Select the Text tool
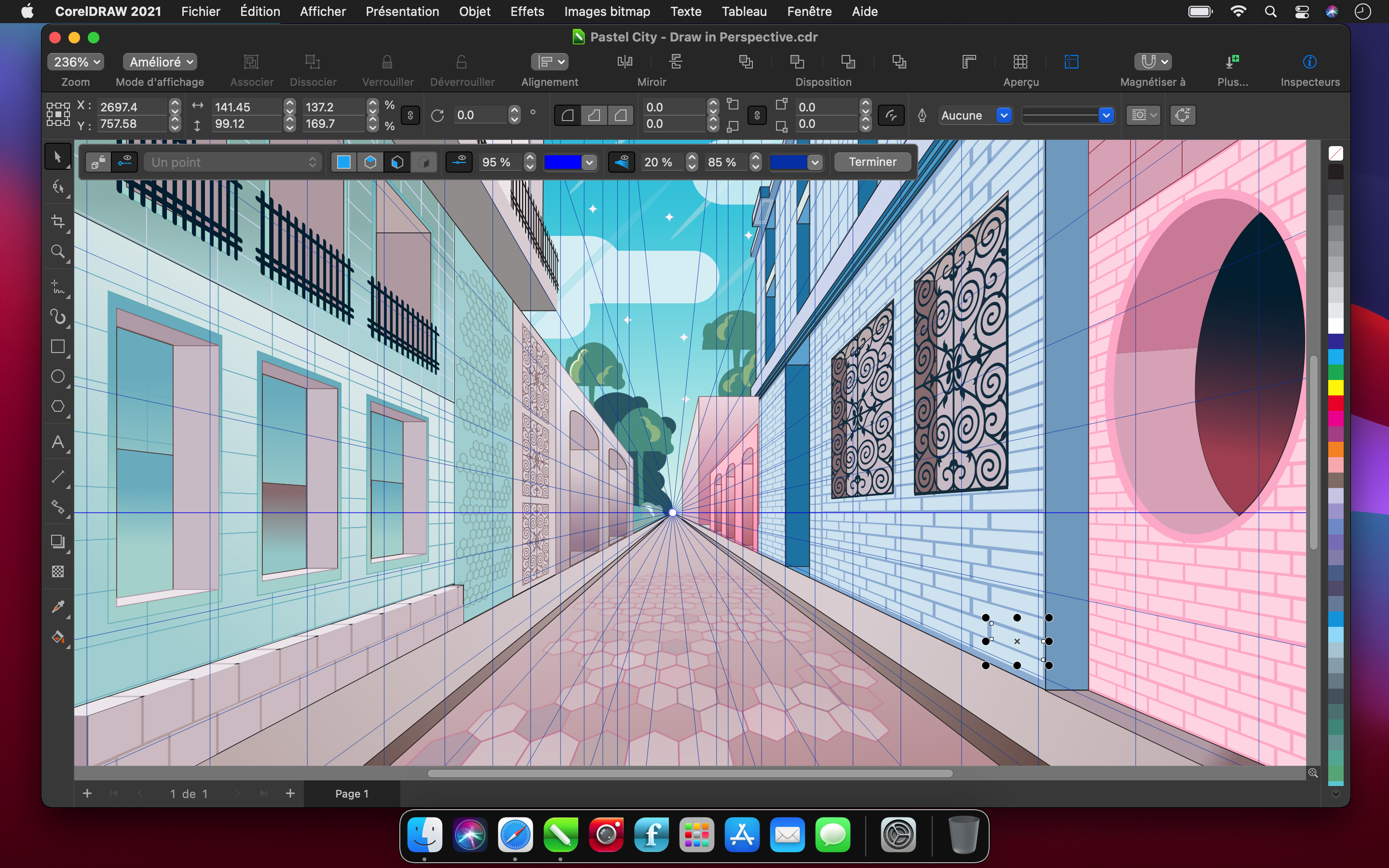 coord(58,442)
